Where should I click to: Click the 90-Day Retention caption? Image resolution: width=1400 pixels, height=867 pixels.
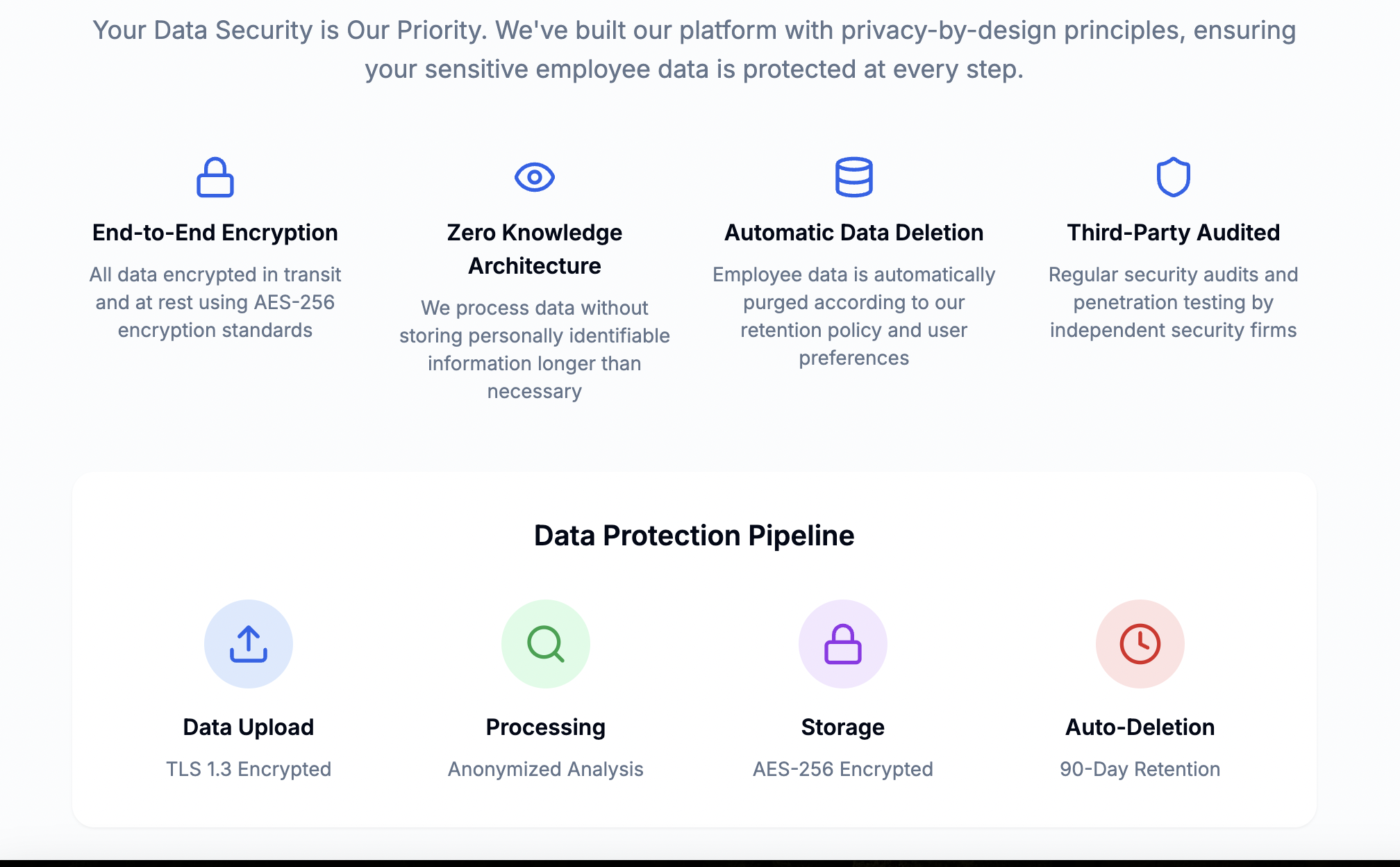click(x=1140, y=769)
